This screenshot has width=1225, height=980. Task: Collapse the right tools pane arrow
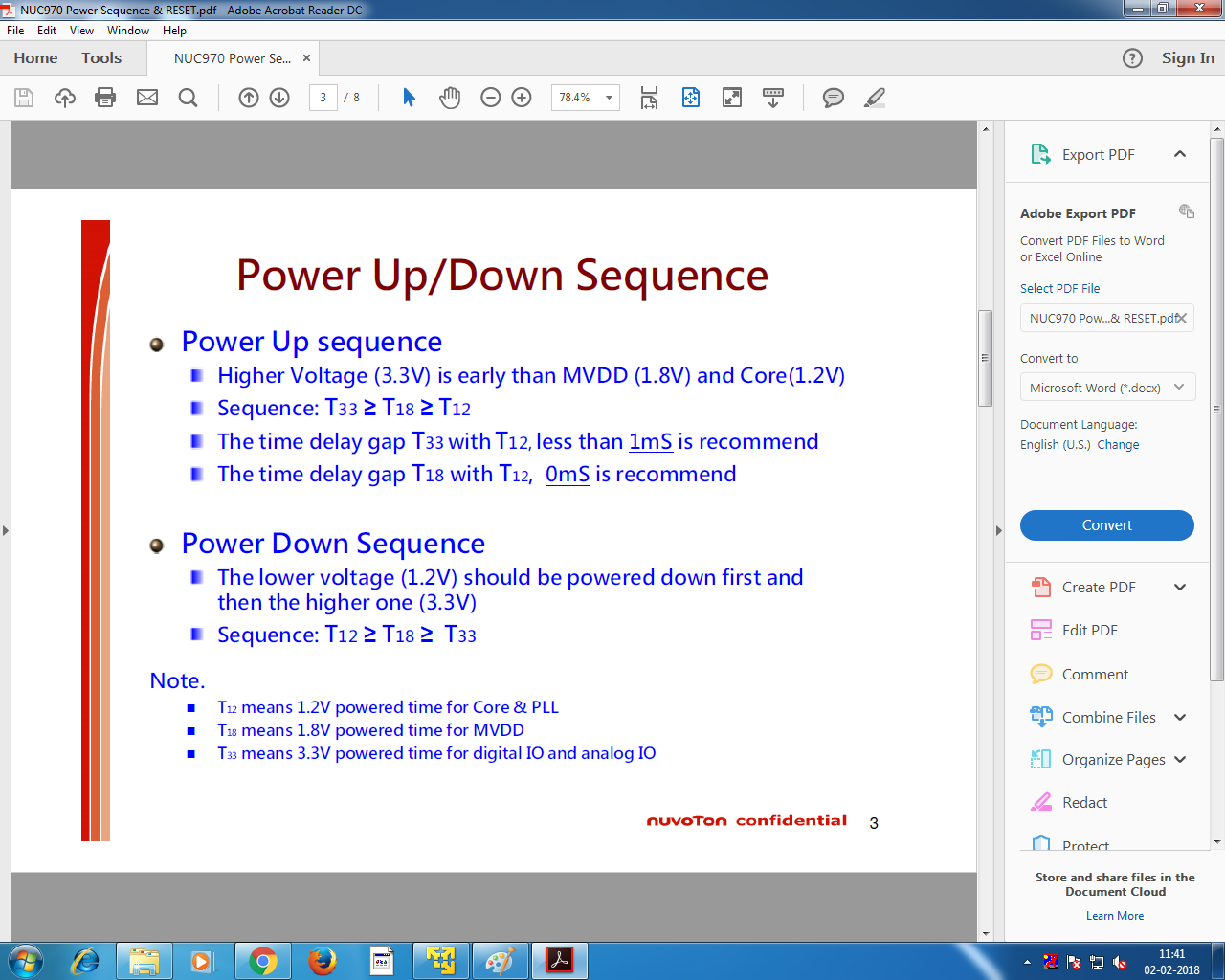click(x=998, y=530)
